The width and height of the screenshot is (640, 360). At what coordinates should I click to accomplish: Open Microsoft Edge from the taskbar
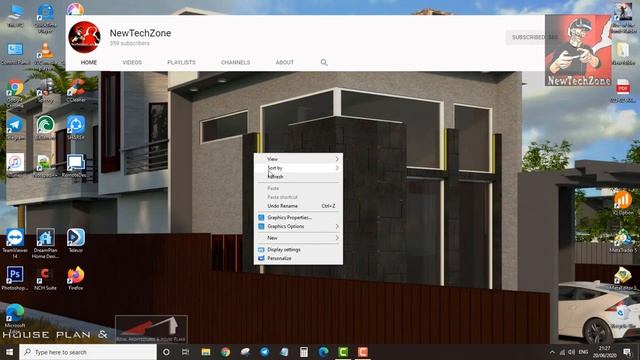click(x=323, y=352)
